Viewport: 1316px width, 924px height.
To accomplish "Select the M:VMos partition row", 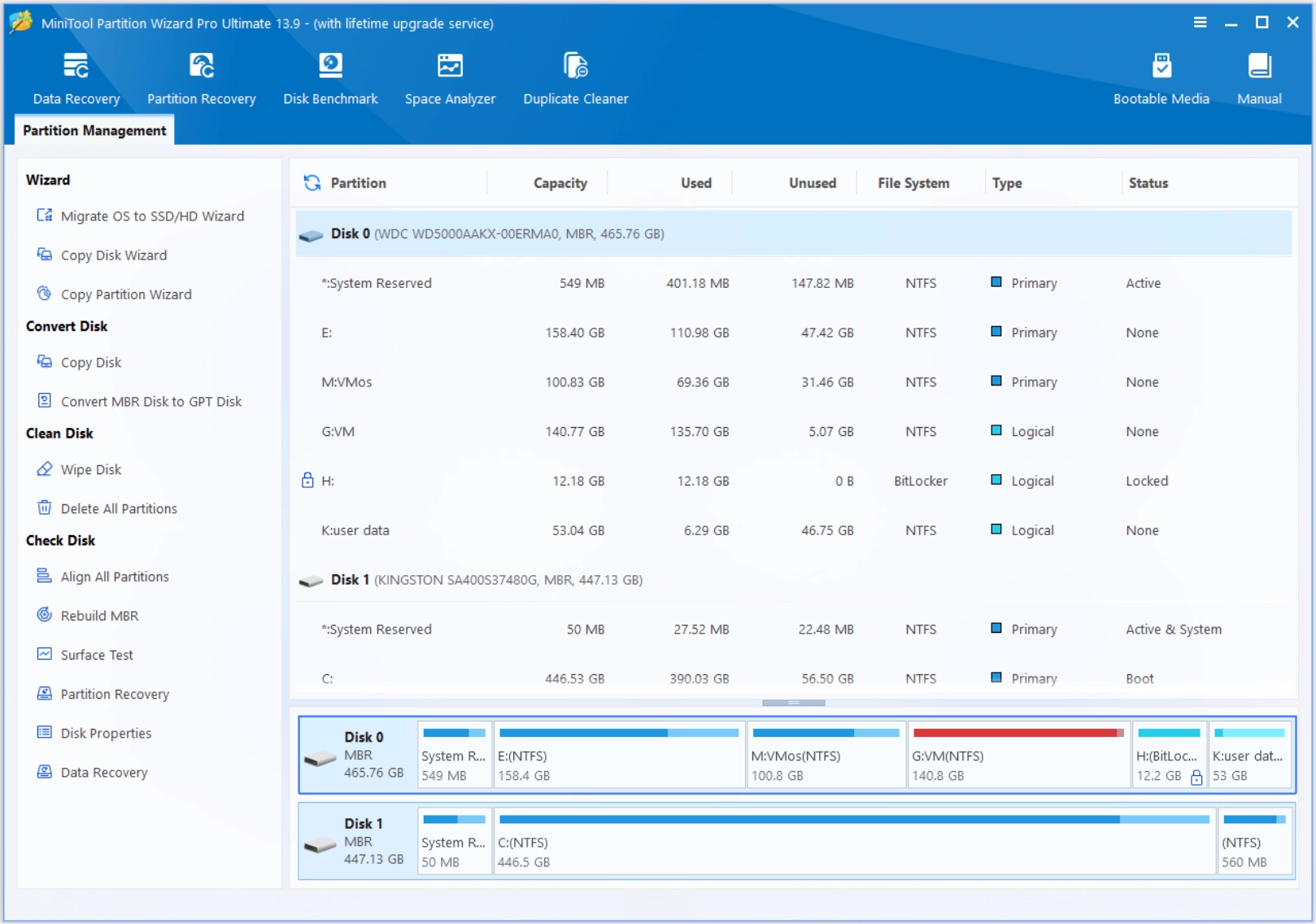I will pos(794,382).
